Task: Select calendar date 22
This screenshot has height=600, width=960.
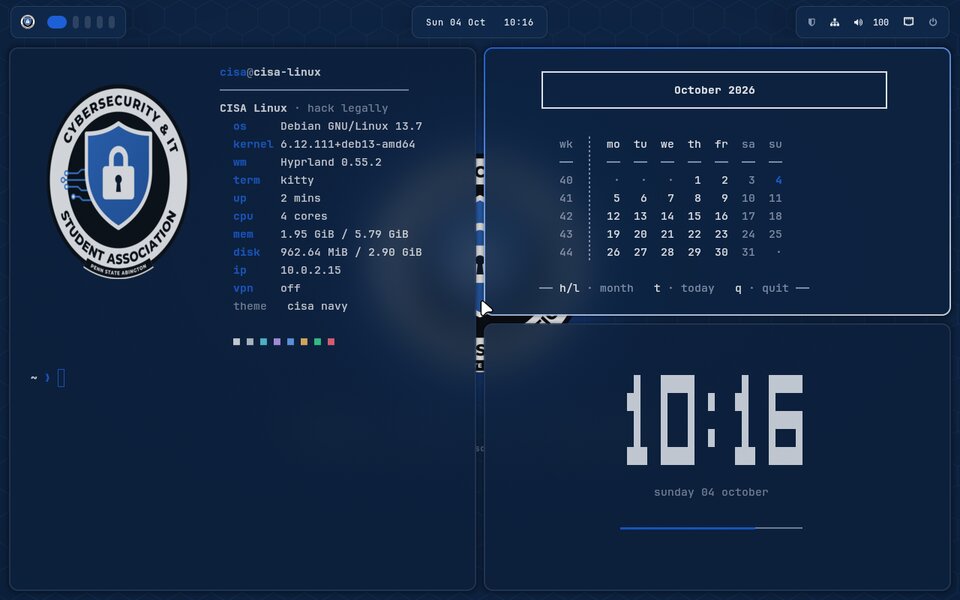Action: point(694,234)
